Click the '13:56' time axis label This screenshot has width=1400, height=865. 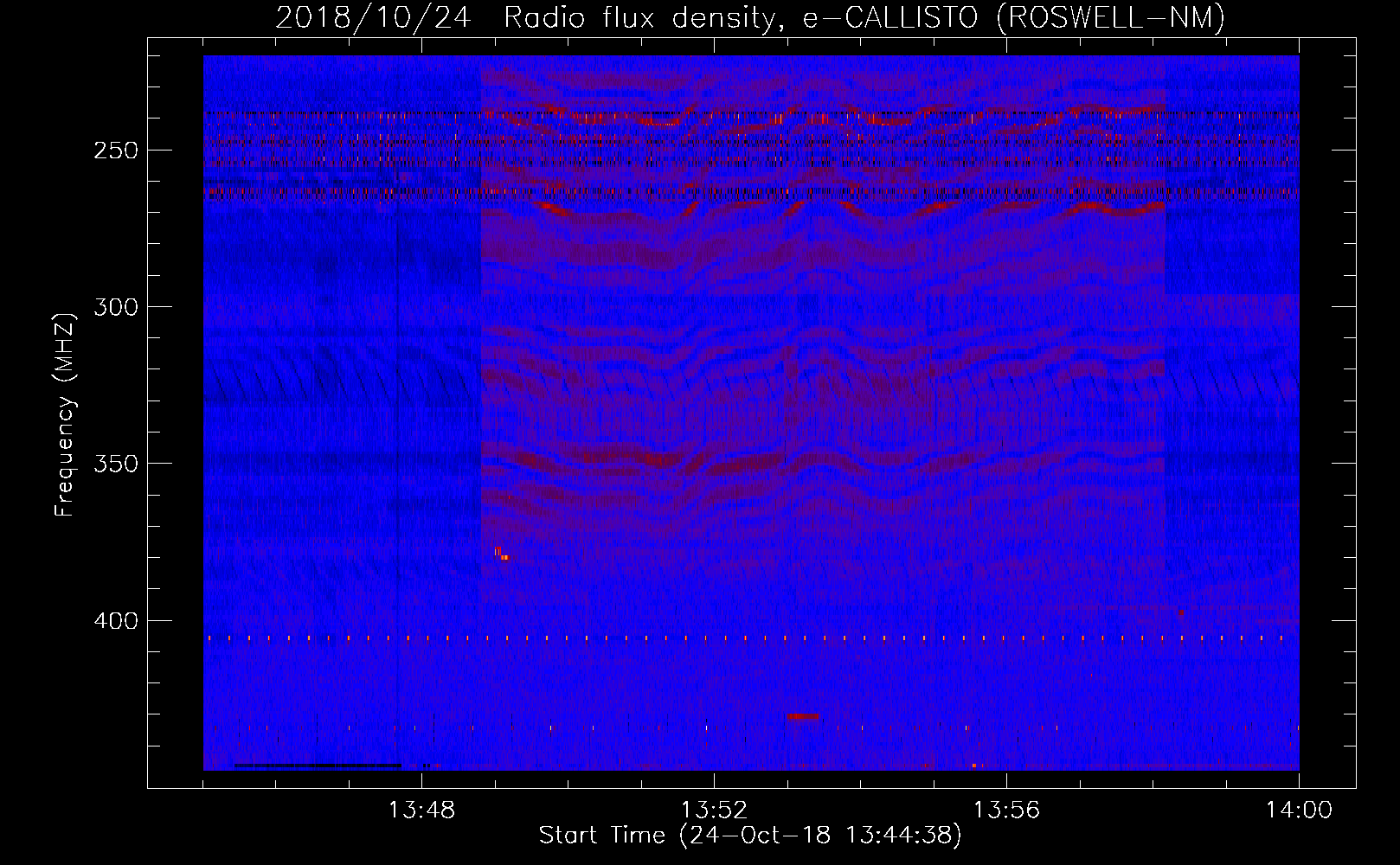(1006, 811)
